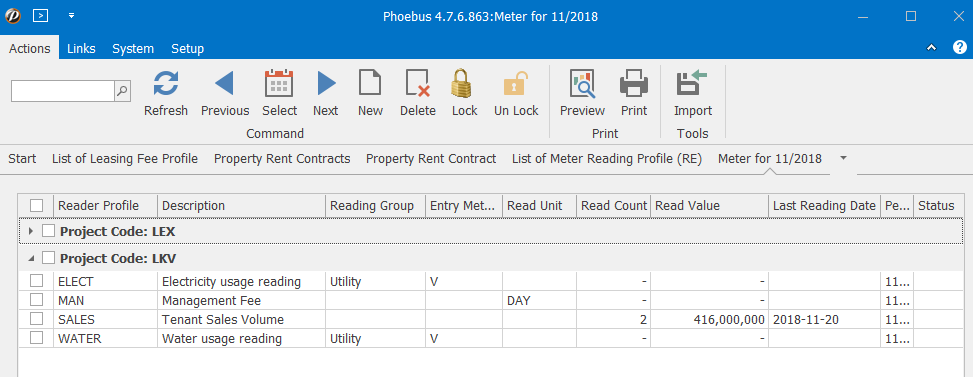Switch to Property Rent Contract tab
Screen dimensions: 973x377
click(x=431, y=159)
